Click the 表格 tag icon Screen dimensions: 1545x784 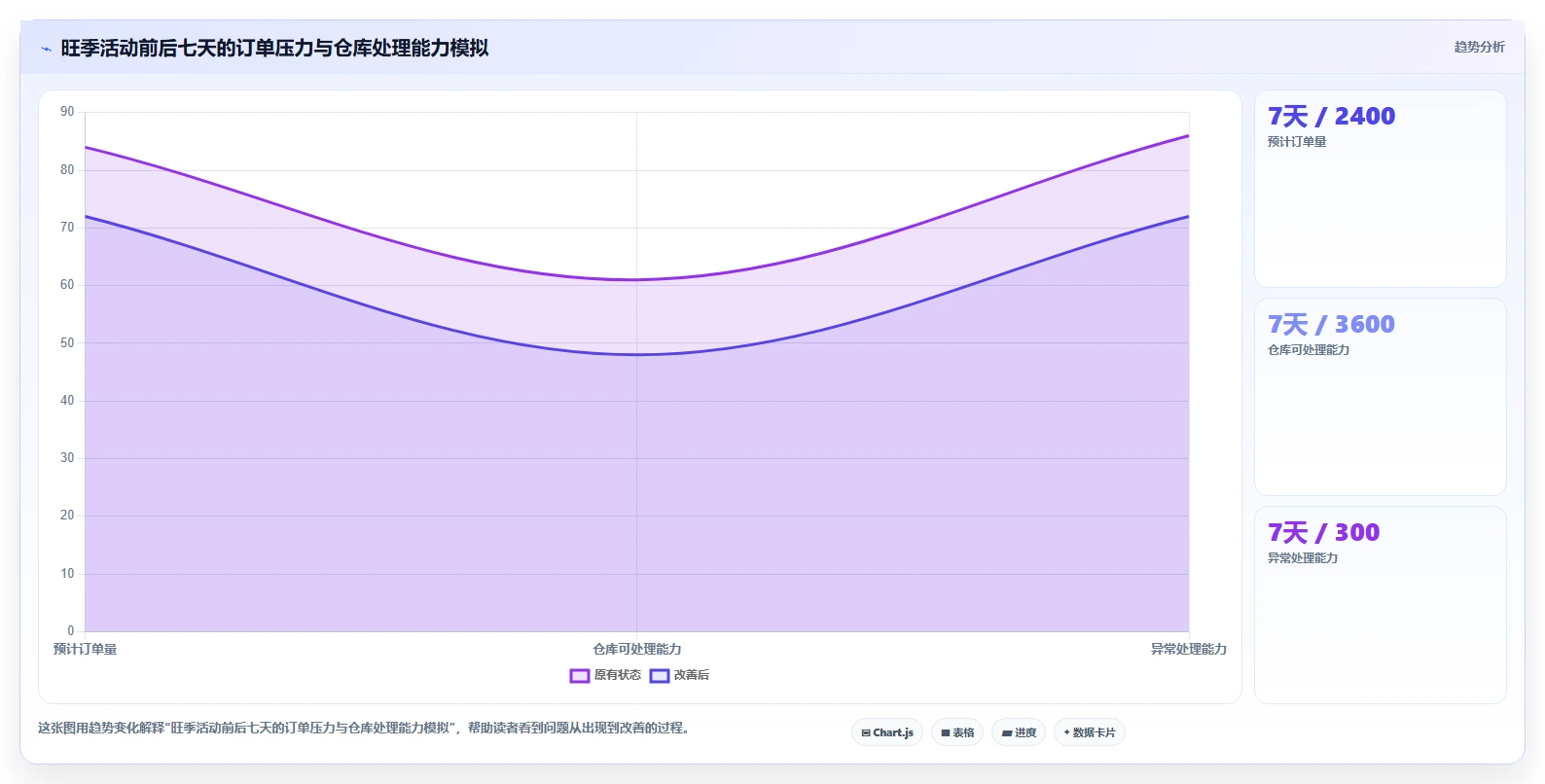click(x=946, y=733)
